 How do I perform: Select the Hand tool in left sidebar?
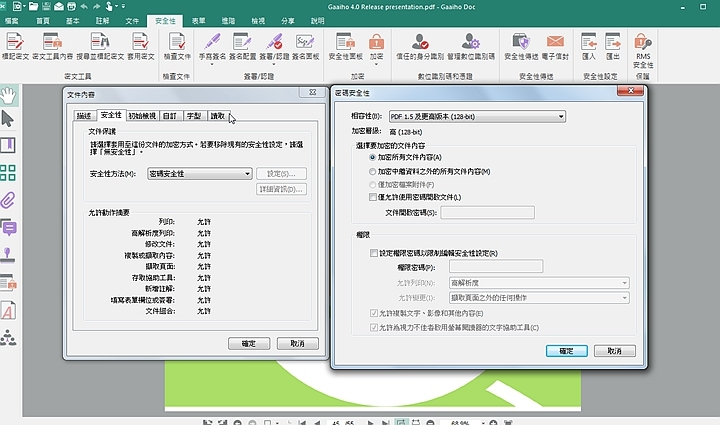8,95
